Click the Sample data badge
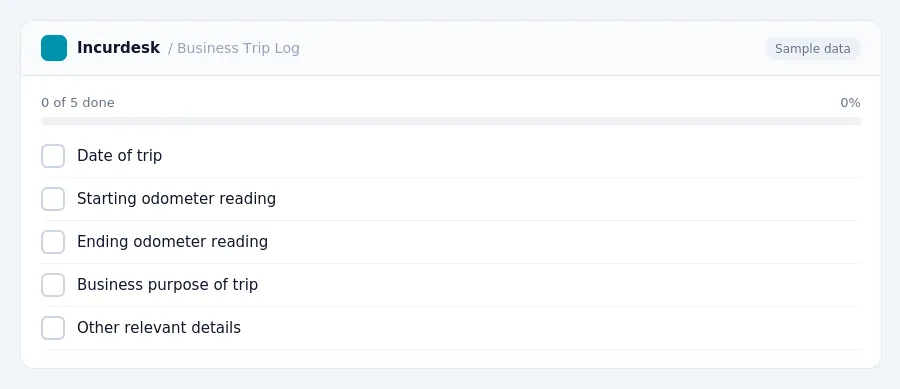This screenshot has width=900, height=389. click(812, 49)
